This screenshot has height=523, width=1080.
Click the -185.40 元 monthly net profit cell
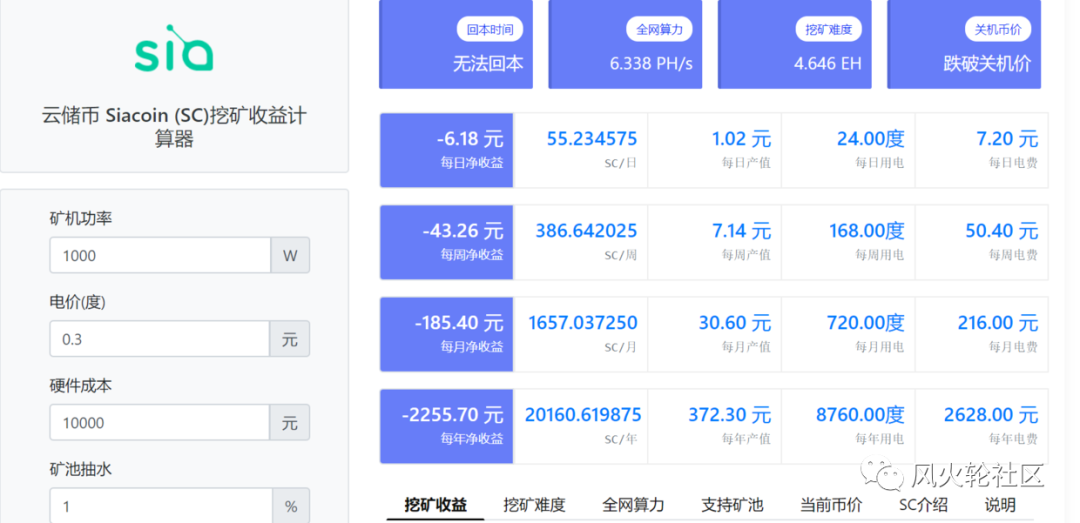point(446,334)
